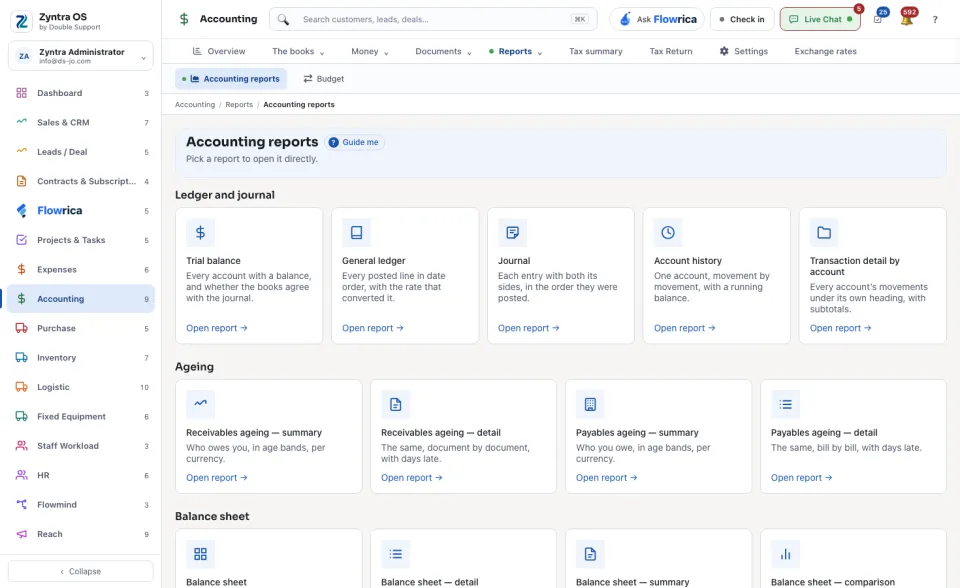The height and width of the screenshot is (588, 960).
Task: Open the Balance sheet — detail card
Action: (463, 559)
